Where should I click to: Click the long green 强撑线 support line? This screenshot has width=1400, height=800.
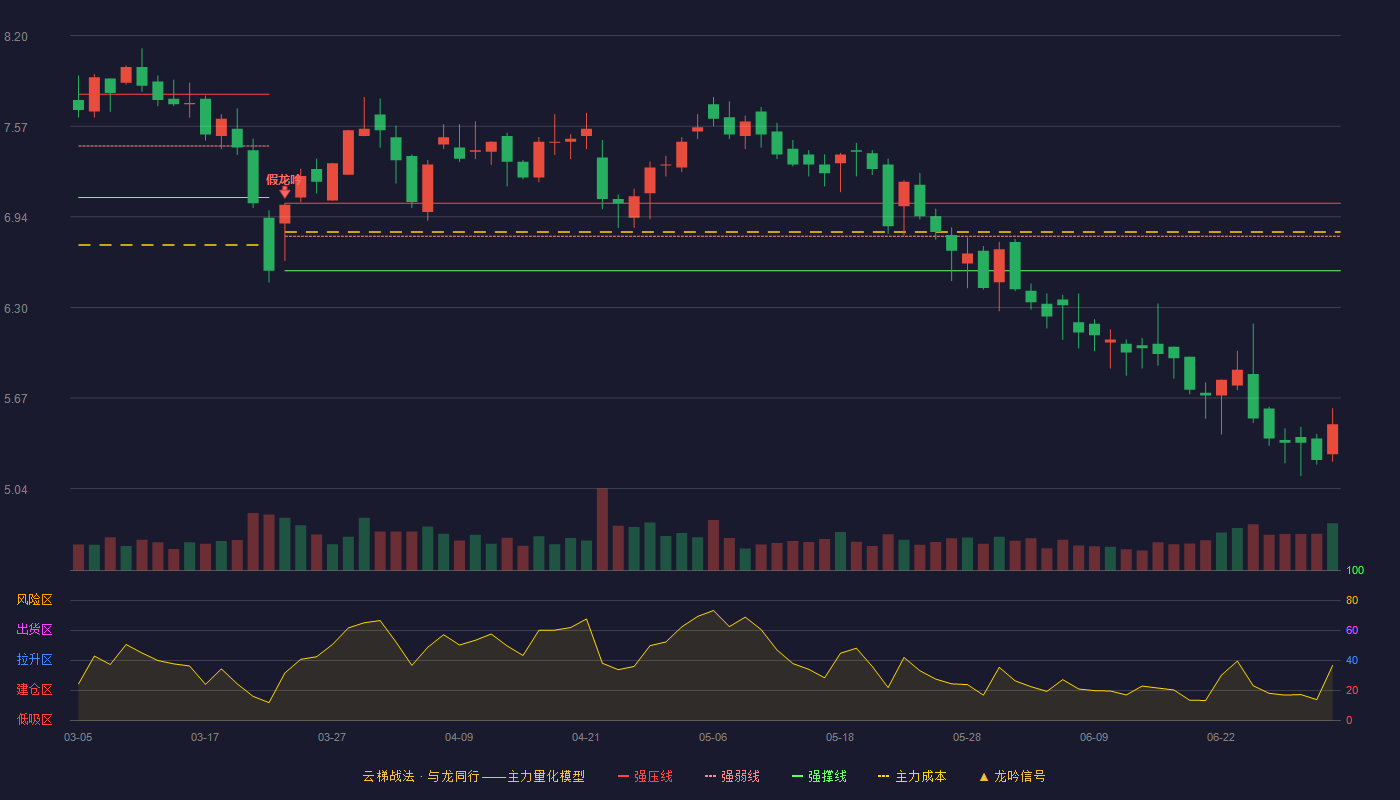coord(812,270)
